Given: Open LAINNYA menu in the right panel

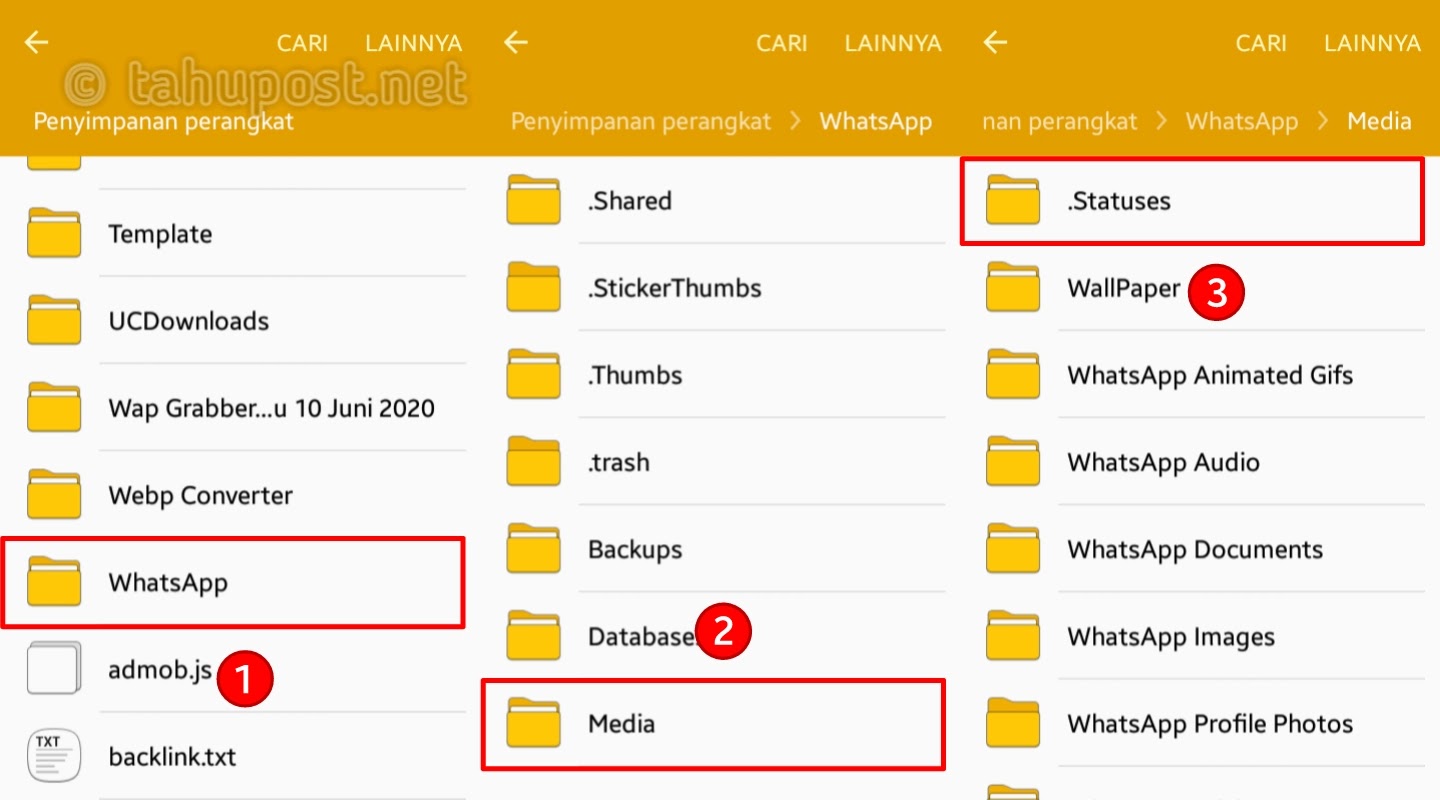Looking at the screenshot, I should coord(1372,43).
